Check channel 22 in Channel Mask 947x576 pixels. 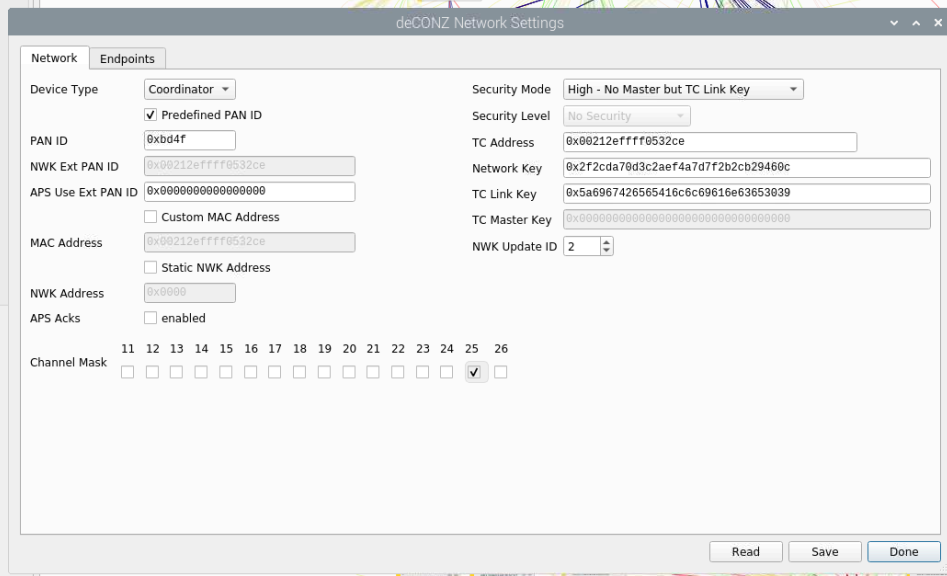point(397,373)
